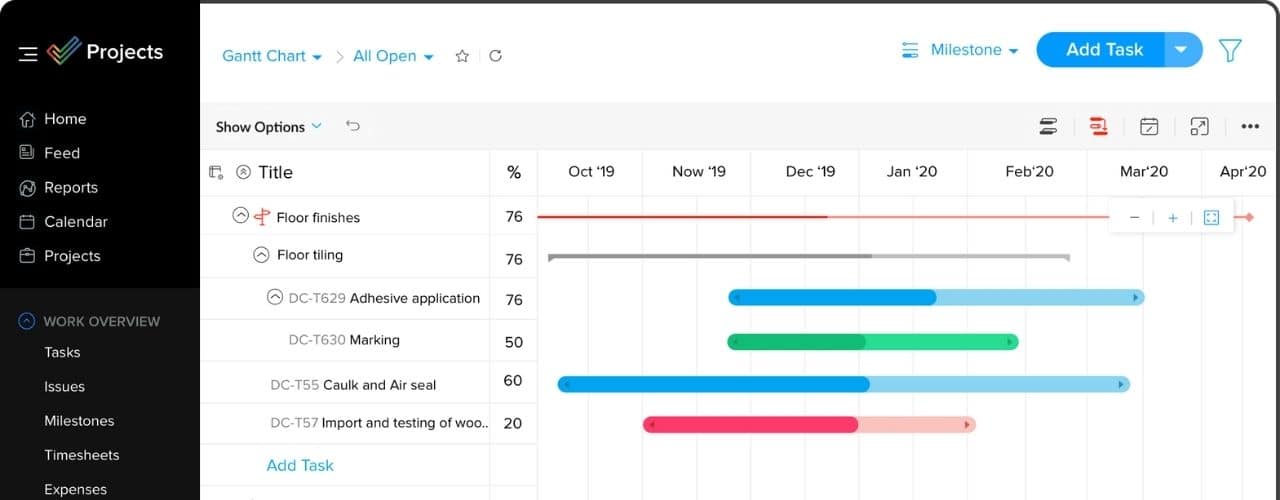Collapse the Floor finishes milestone
The image size is (1280, 500).
point(240,215)
